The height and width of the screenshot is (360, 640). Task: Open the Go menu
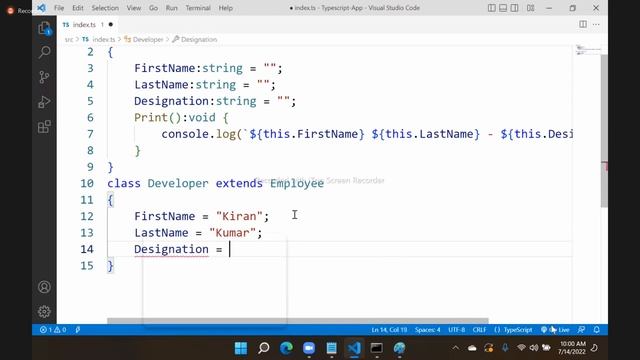153,8
